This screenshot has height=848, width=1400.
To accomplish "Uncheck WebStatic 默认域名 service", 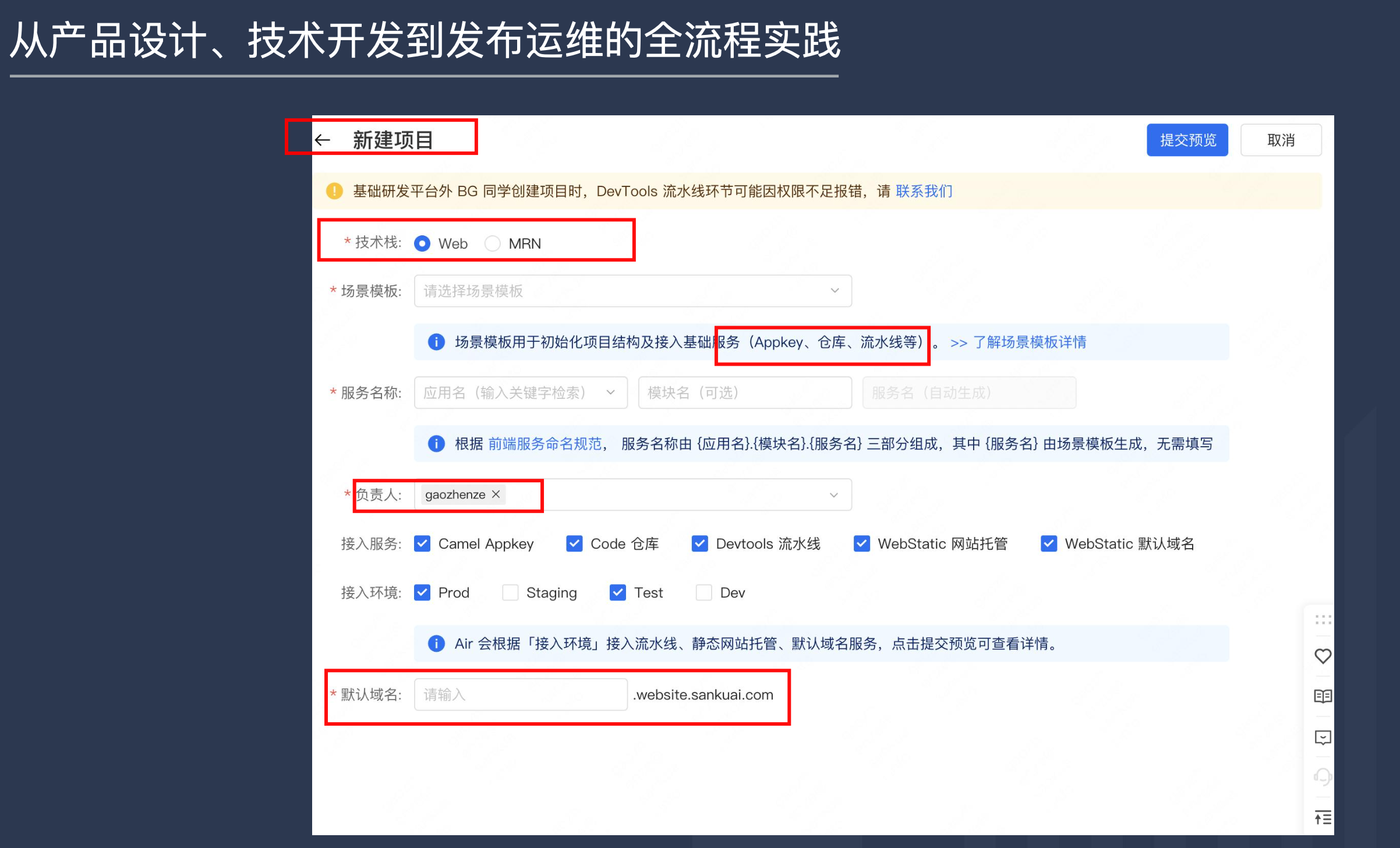I will [1049, 543].
